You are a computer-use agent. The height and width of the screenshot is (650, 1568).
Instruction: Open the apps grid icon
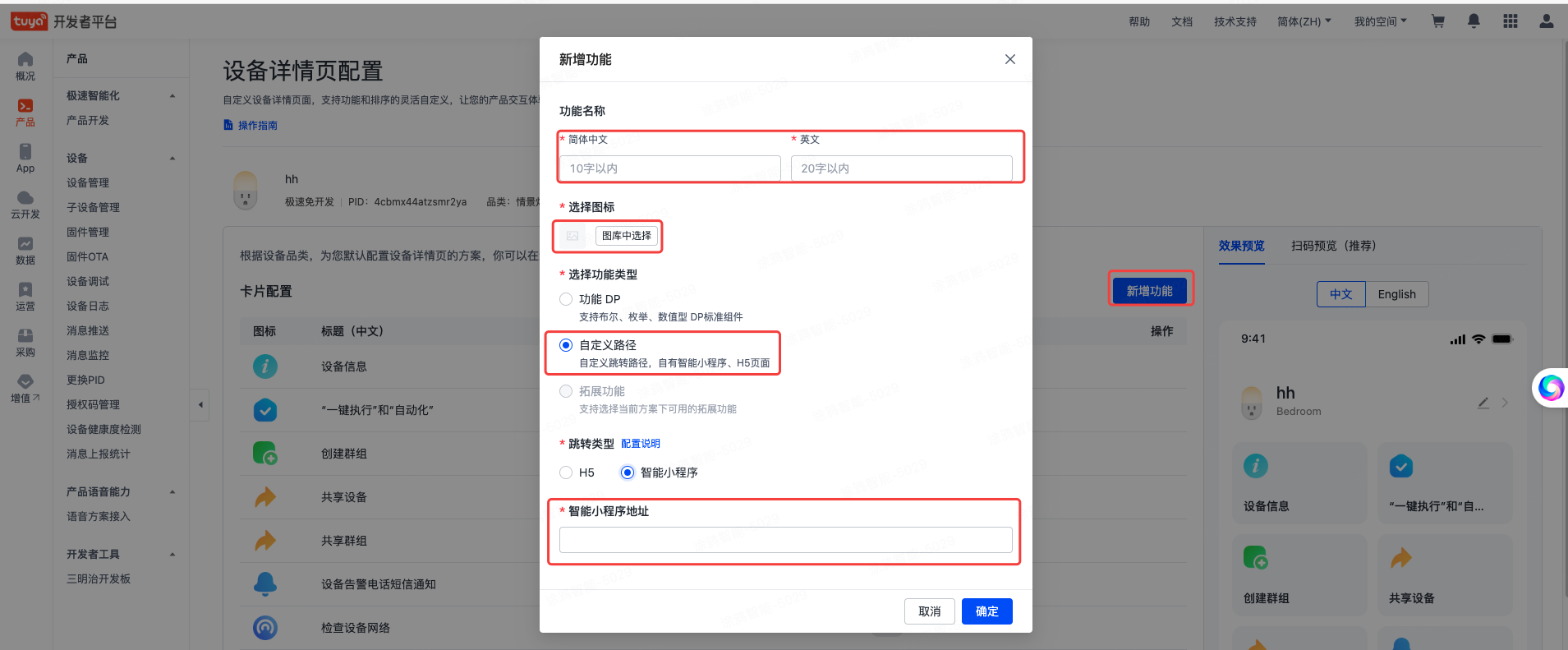(1510, 21)
